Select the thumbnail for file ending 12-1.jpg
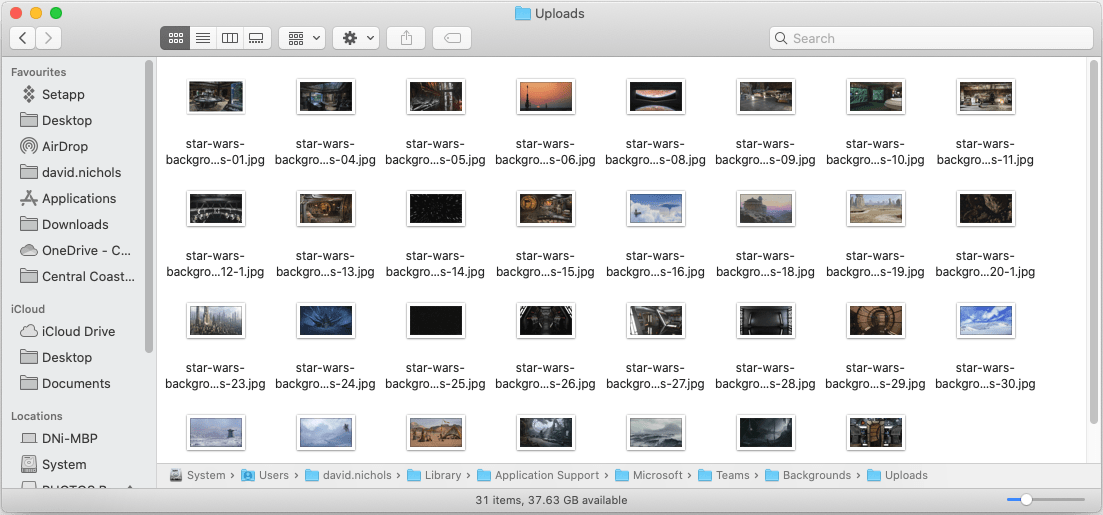The height and width of the screenshot is (515, 1103). coord(216,209)
